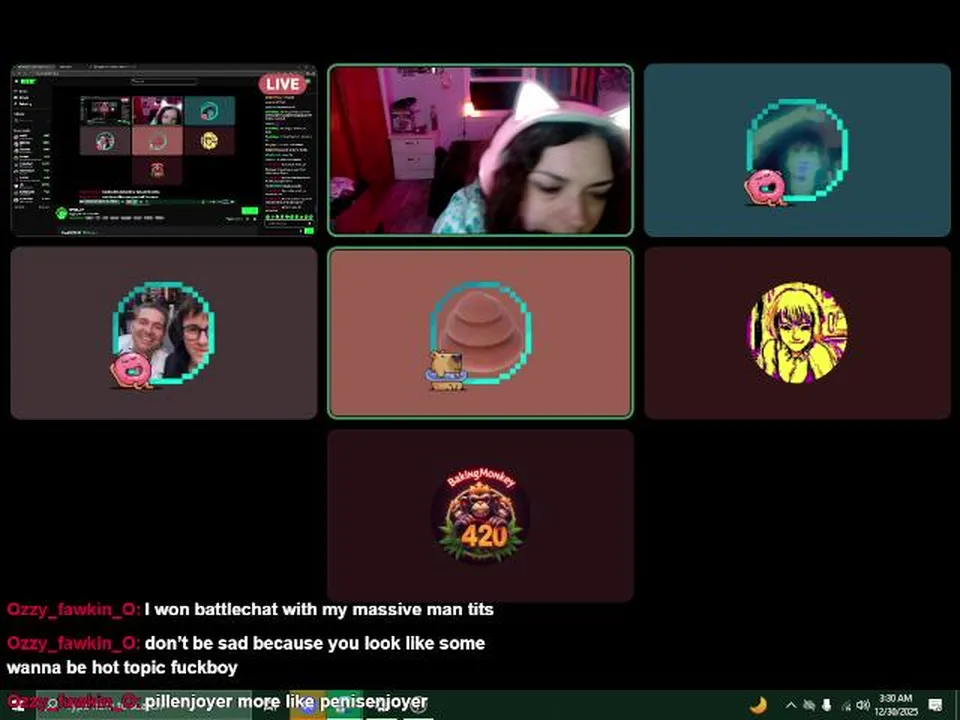
Task: Click the donut badge on the teal tile avatar
Action: [x=765, y=187]
